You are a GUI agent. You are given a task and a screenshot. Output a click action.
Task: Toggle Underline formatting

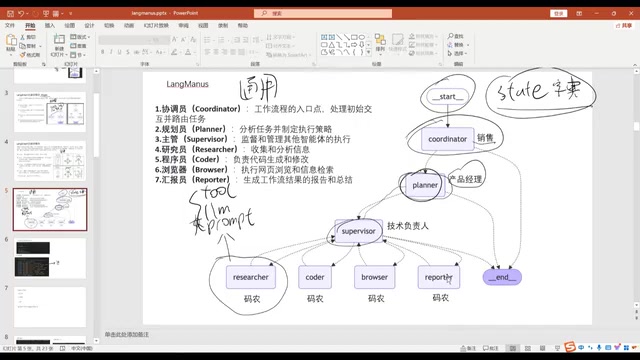pos(119,52)
